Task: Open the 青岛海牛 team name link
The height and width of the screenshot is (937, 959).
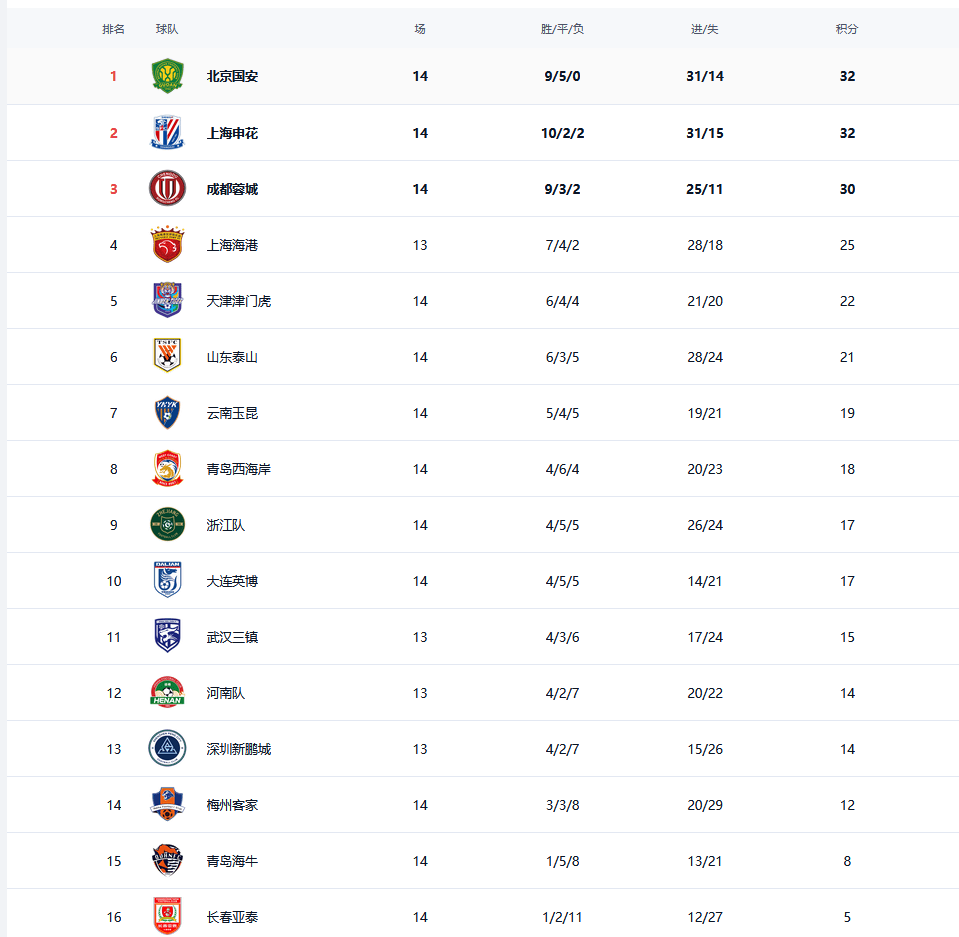Action: (232, 861)
